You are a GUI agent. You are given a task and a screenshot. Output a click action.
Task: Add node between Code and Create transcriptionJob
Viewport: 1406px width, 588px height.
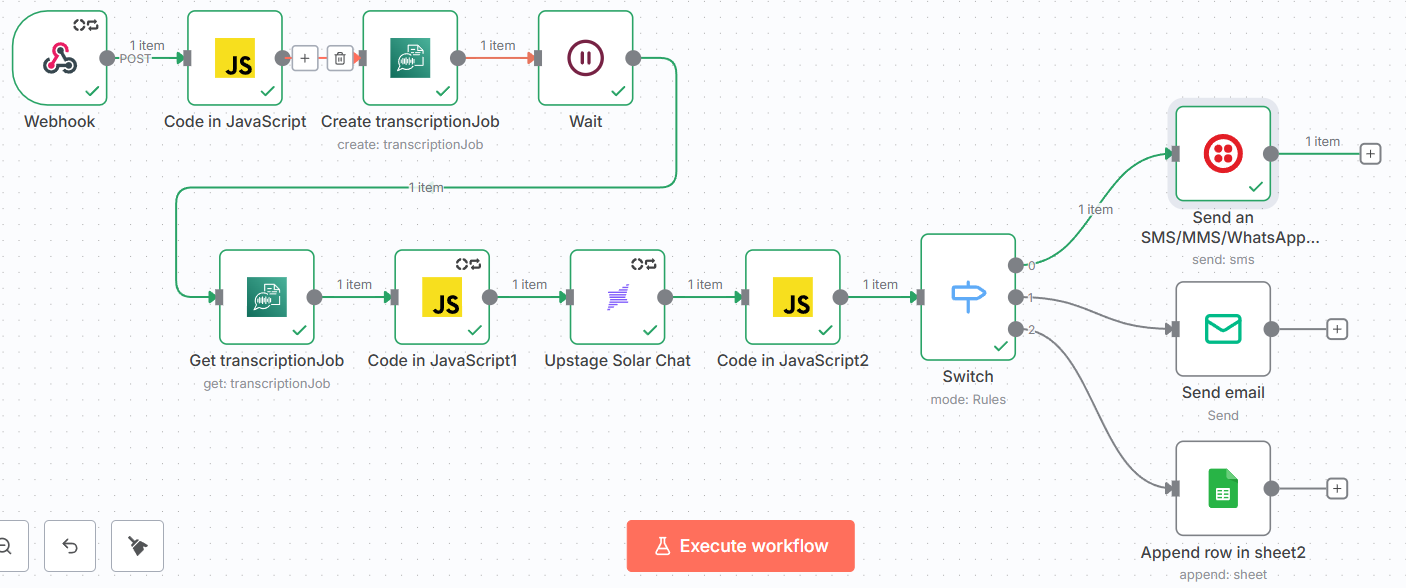(305, 58)
